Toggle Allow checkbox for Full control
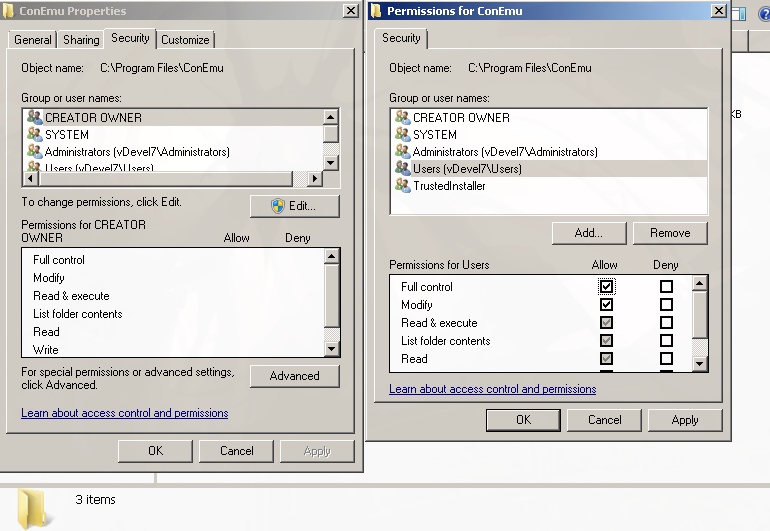This screenshot has width=770, height=531. pos(606,286)
